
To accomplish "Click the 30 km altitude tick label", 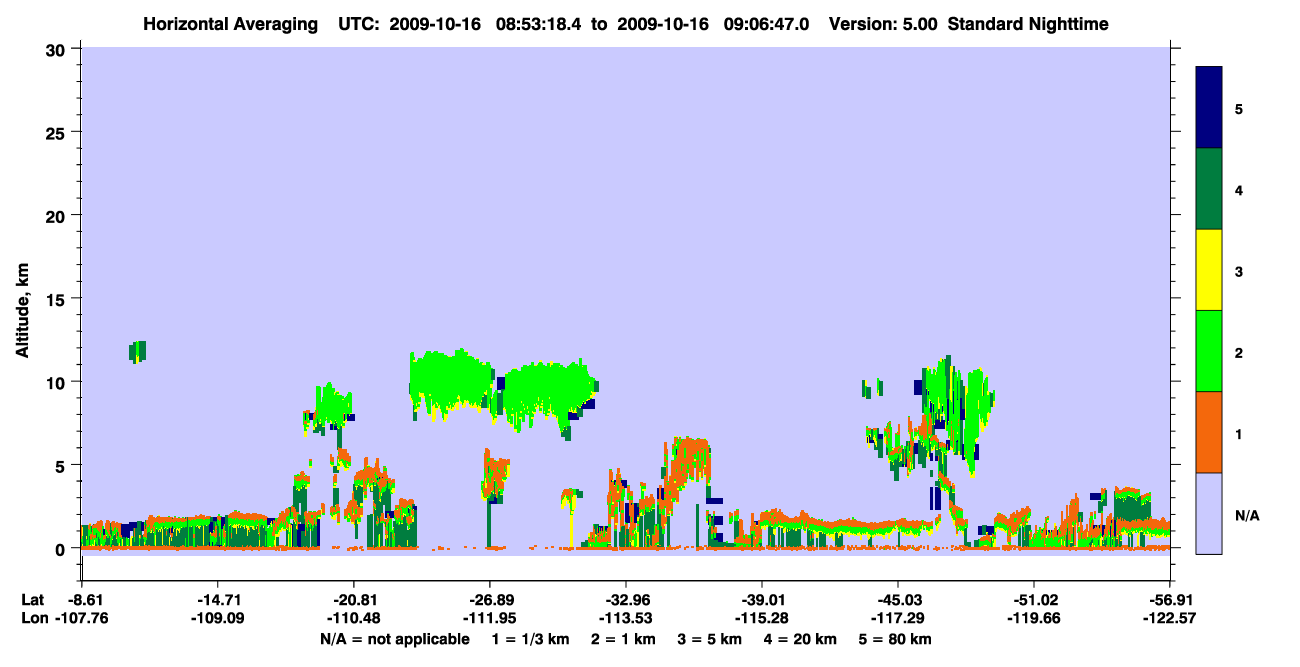I will [x=58, y=49].
